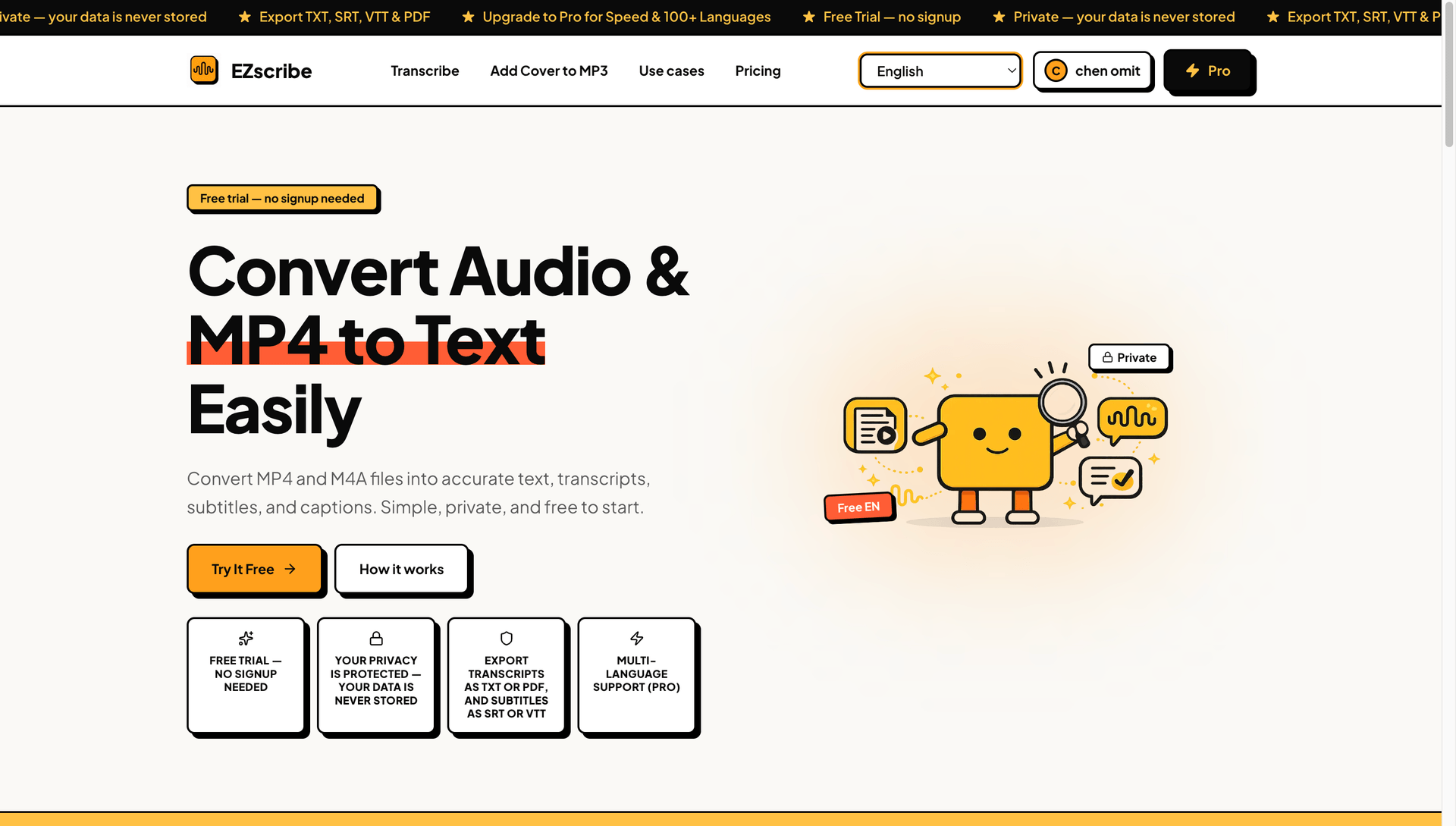The image size is (1456, 826).
Task: Click 'FREE TRIAL — NO SIGNUP NEEDED' card text
Action: coord(246,674)
